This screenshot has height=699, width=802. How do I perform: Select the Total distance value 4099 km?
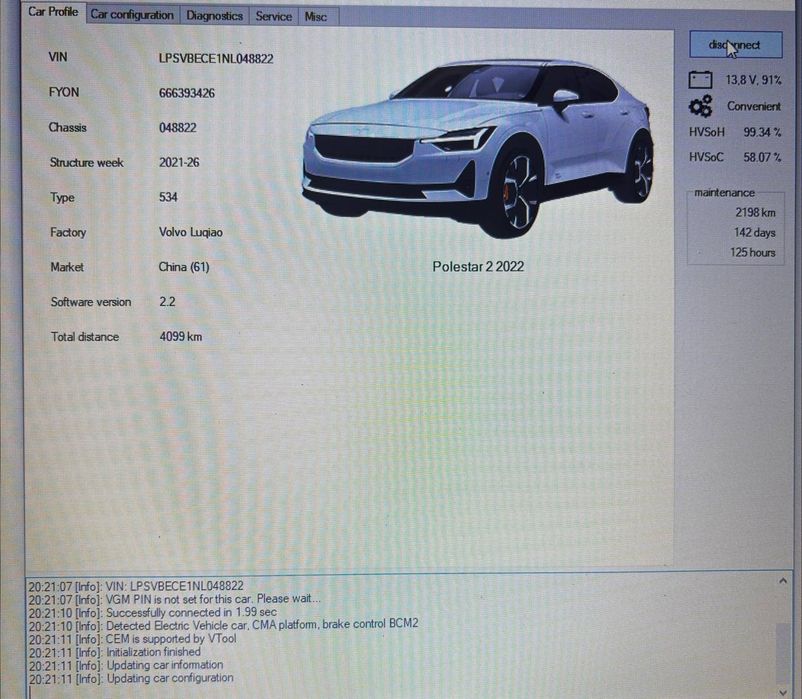181,336
